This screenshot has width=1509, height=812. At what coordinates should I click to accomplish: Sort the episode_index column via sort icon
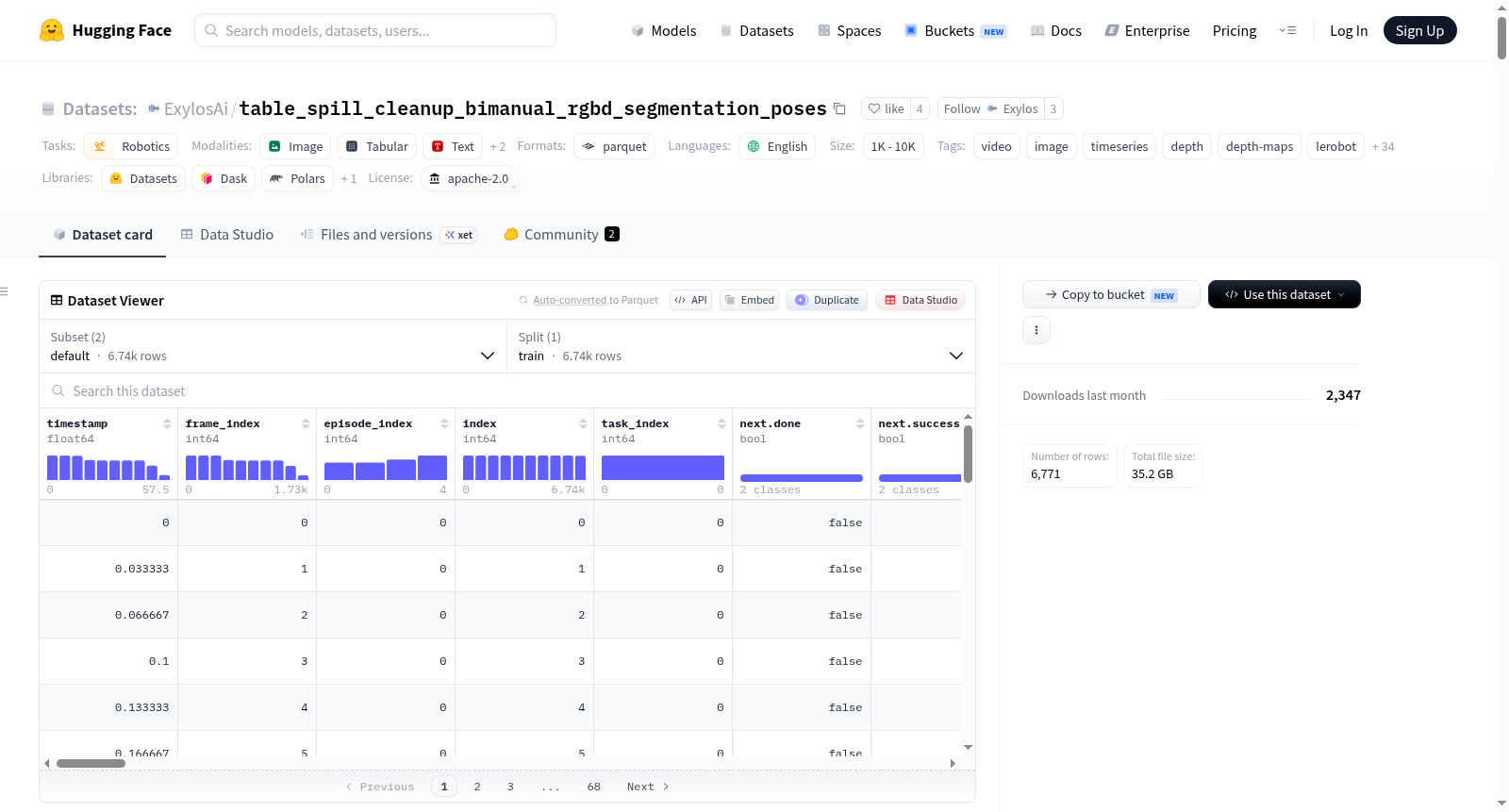(x=444, y=423)
